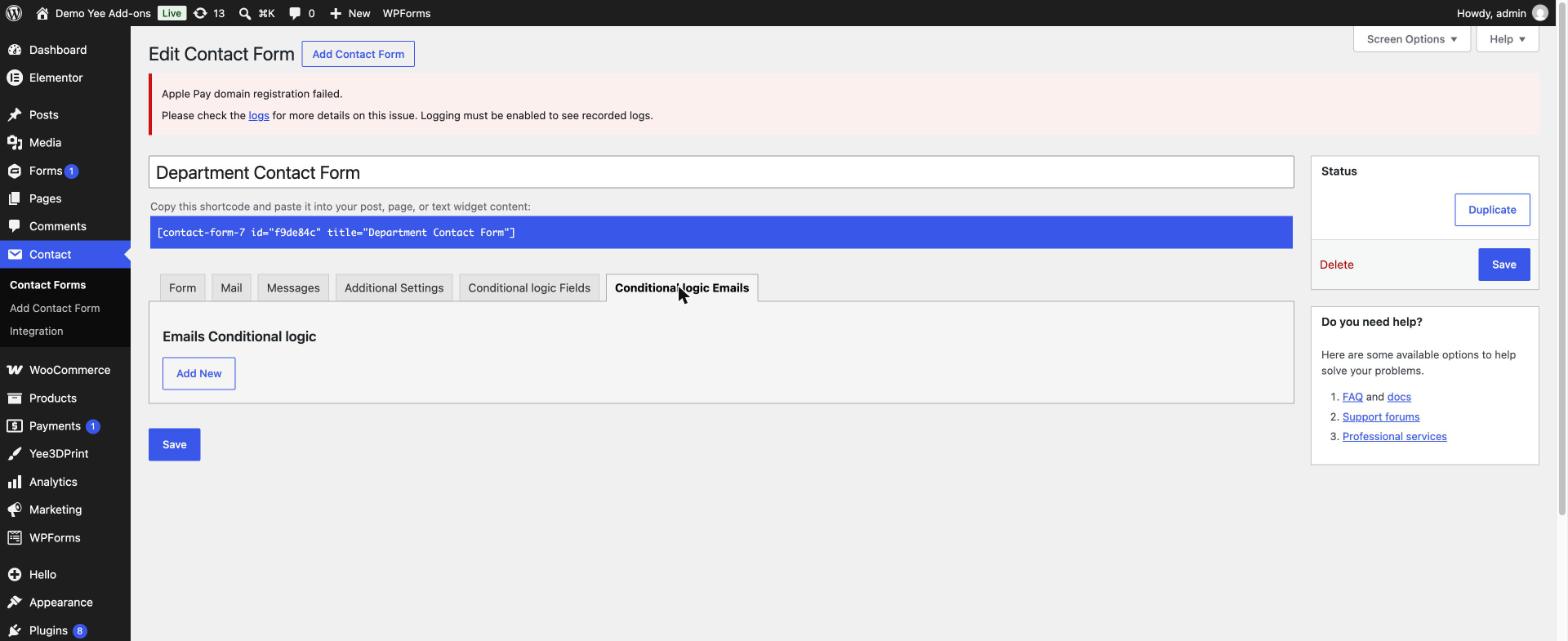Select the contact-form-7 shortcode field

tap(721, 233)
